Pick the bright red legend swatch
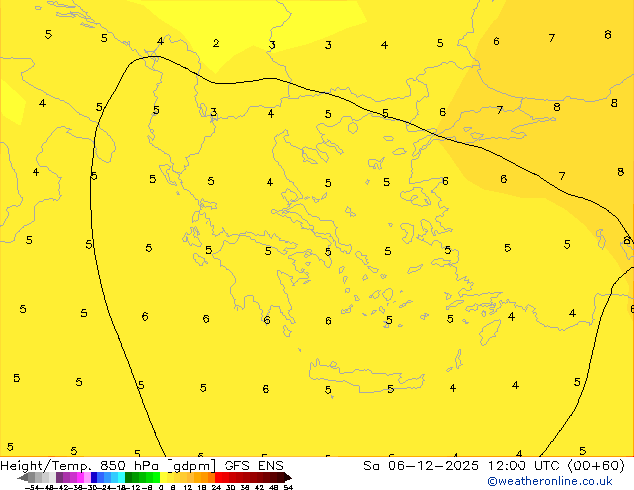The height and width of the screenshot is (490, 634). [218, 477]
